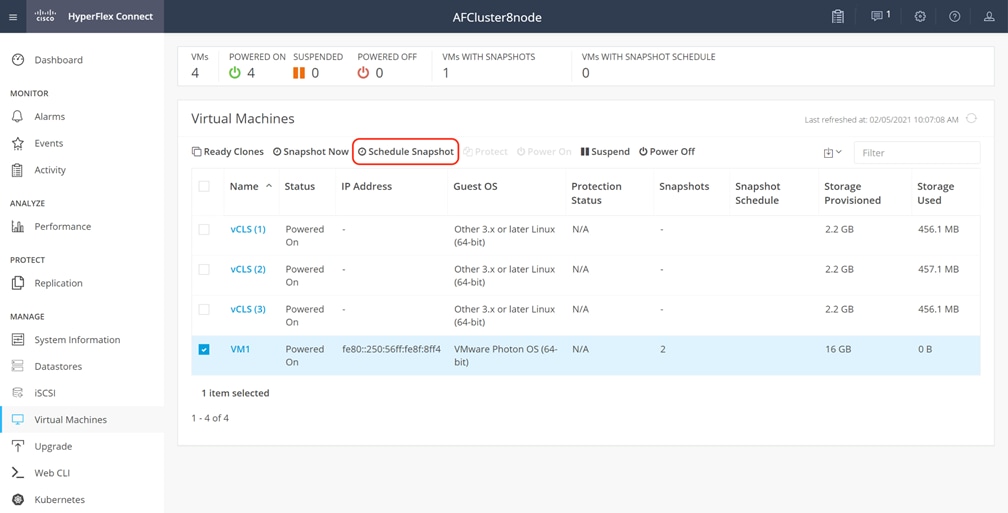The width and height of the screenshot is (1008, 513).
Task: Check the vCLS (1) row checkbox
Action: [204, 230]
